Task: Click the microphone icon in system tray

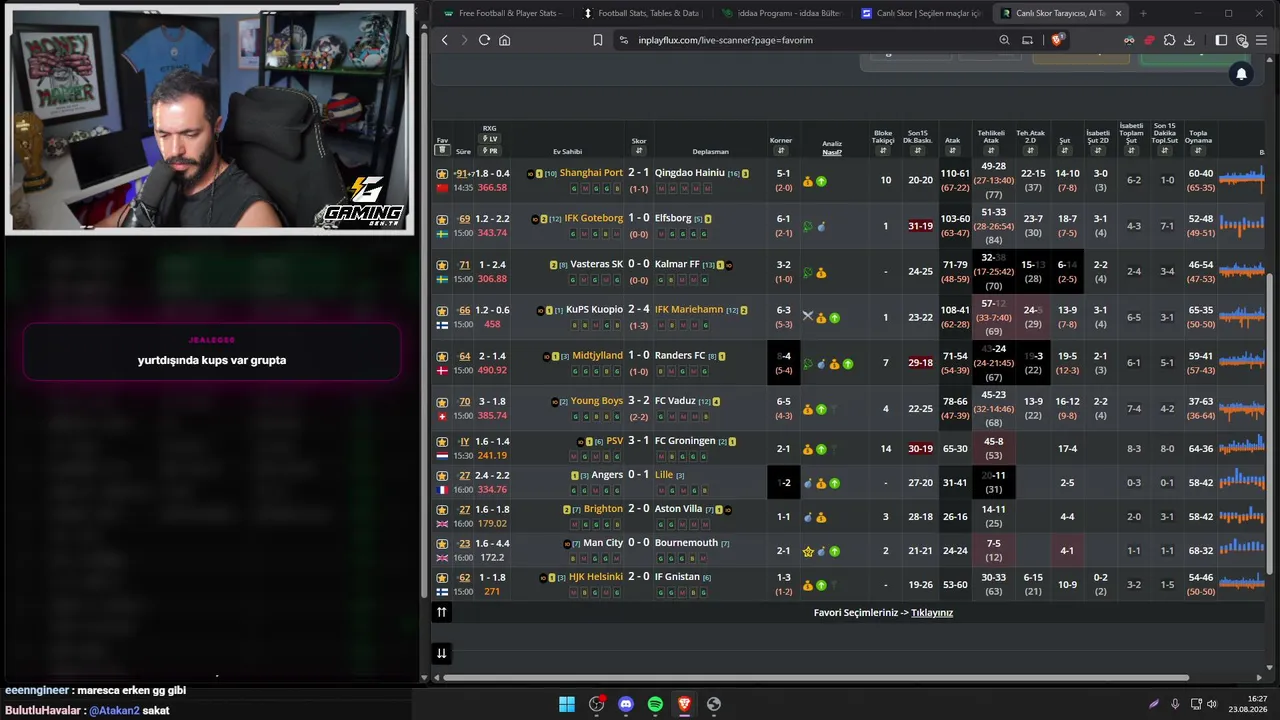Action: pos(1175,704)
